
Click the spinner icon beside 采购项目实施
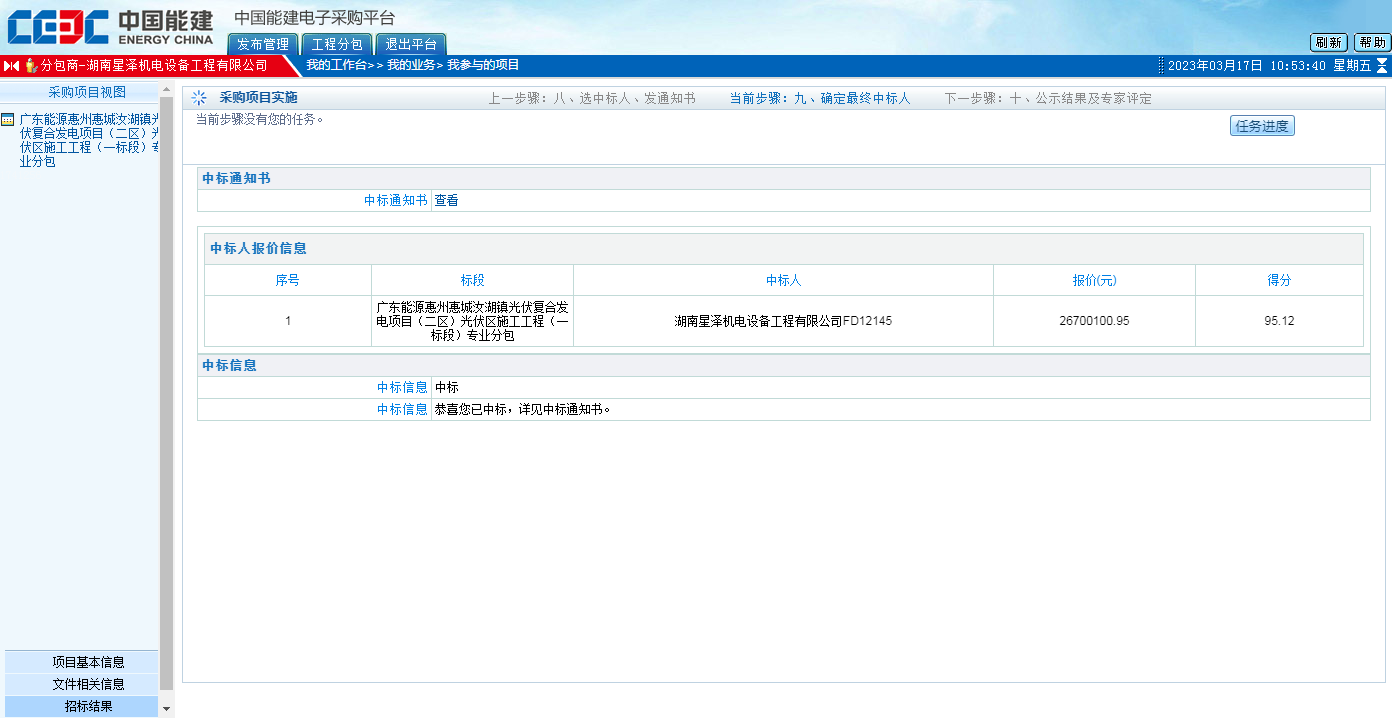(x=199, y=98)
